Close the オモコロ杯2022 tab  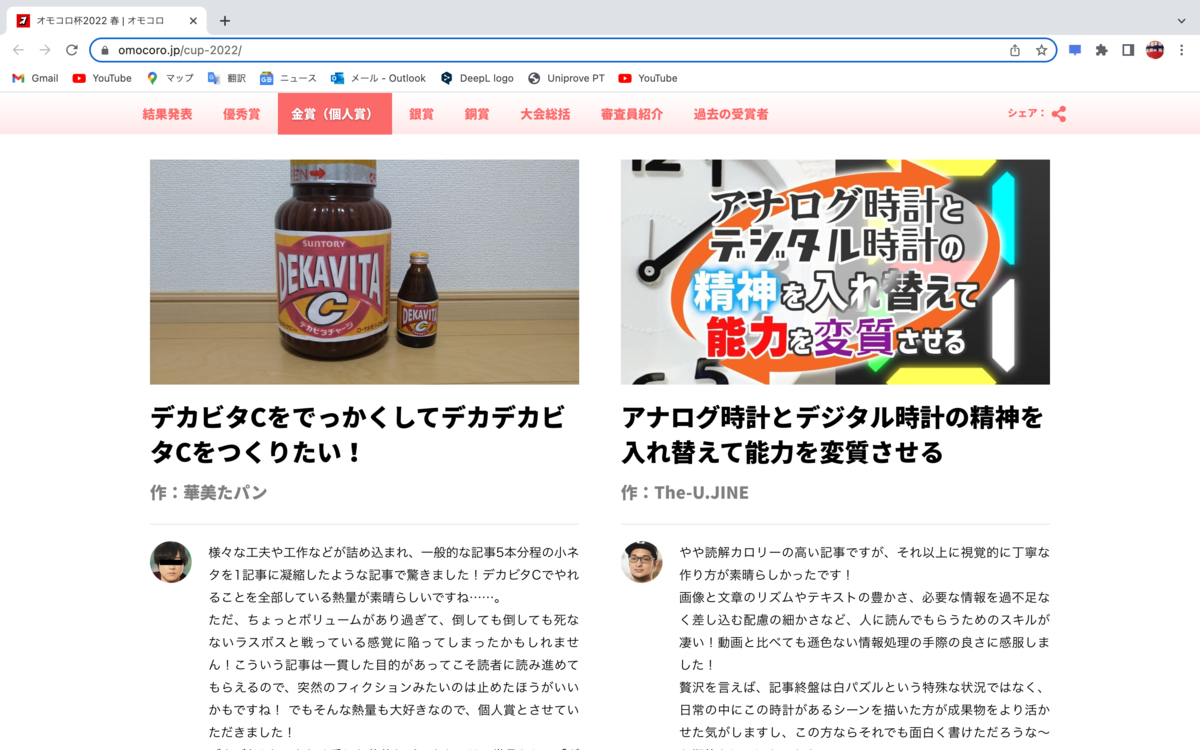(x=193, y=20)
